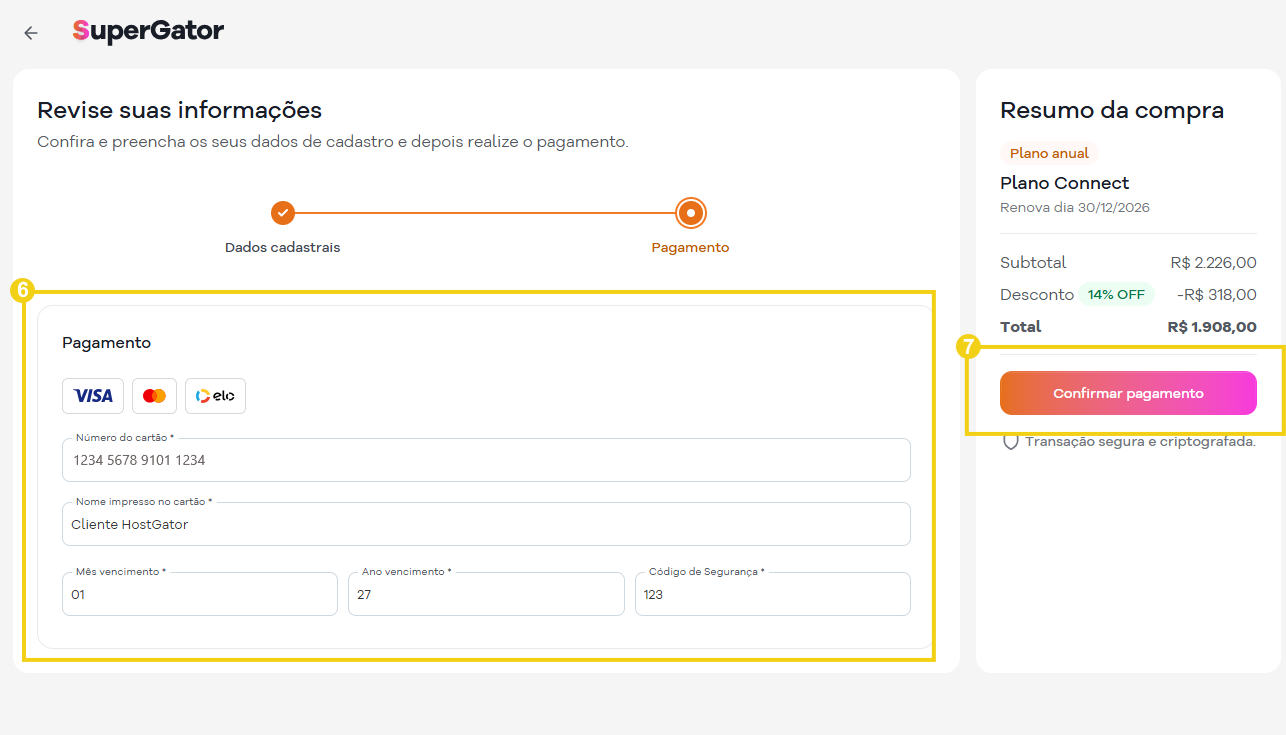Click the Código de Segurança field
The width and height of the screenshot is (1286, 735).
772,593
